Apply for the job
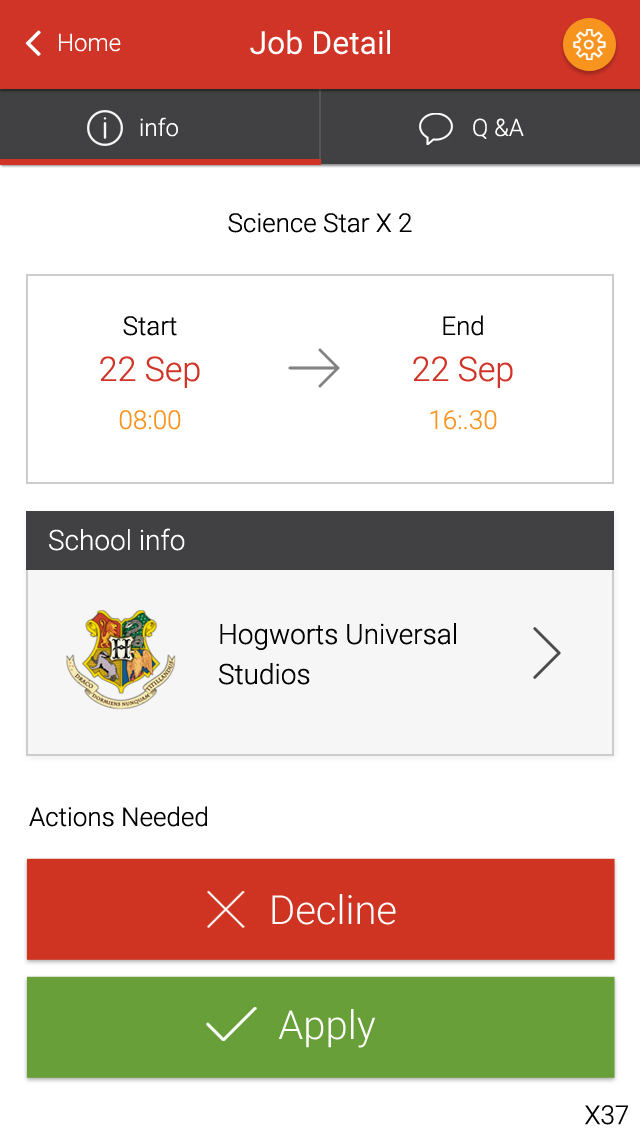Image resolution: width=640 pixels, height=1138 pixels. tap(321, 1027)
